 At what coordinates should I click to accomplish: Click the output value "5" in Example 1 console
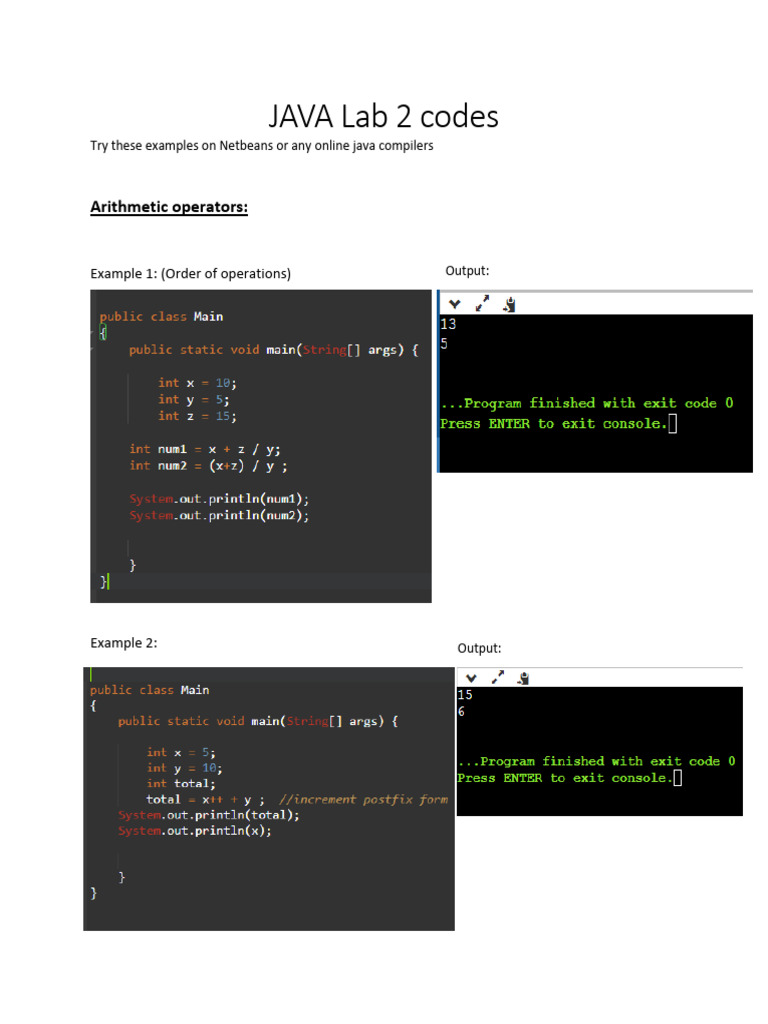[444, 344]
